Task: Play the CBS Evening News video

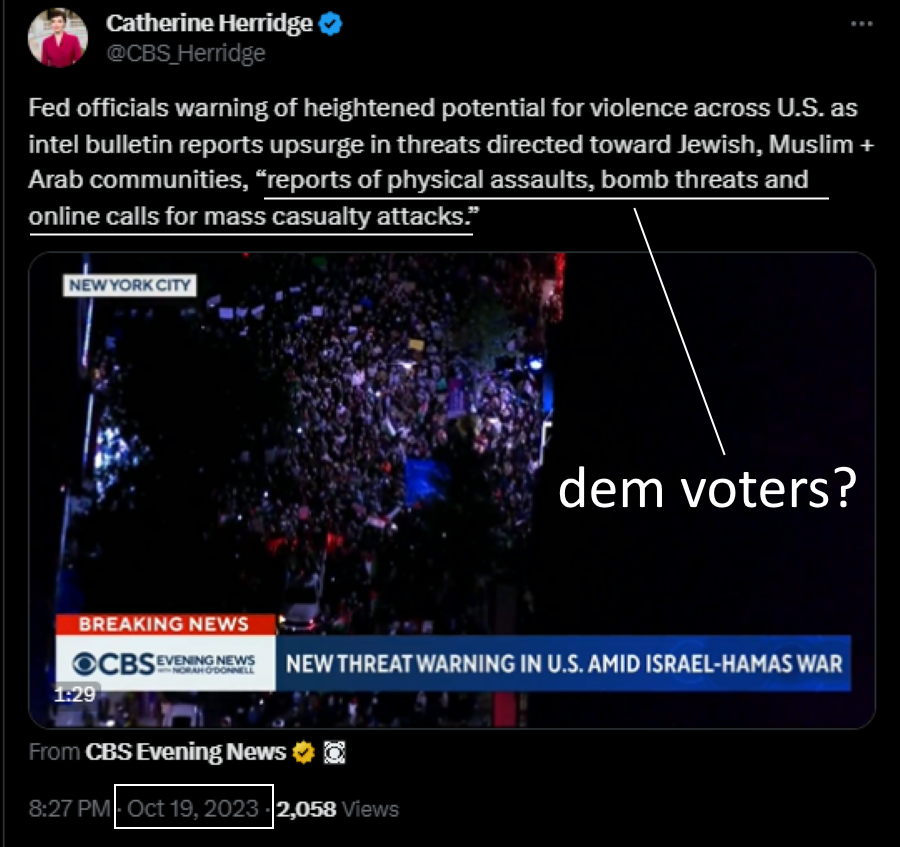Action: [452, 490]
